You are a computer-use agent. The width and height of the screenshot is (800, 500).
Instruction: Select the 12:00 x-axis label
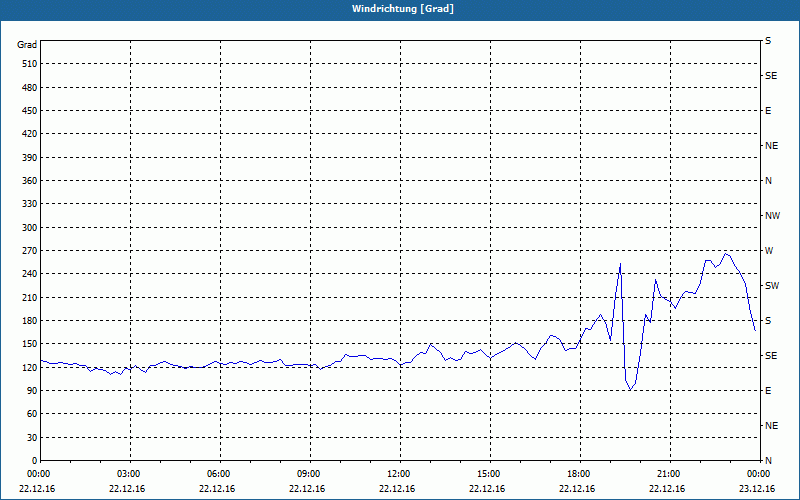pyautogui.click(x=399, y=474)
